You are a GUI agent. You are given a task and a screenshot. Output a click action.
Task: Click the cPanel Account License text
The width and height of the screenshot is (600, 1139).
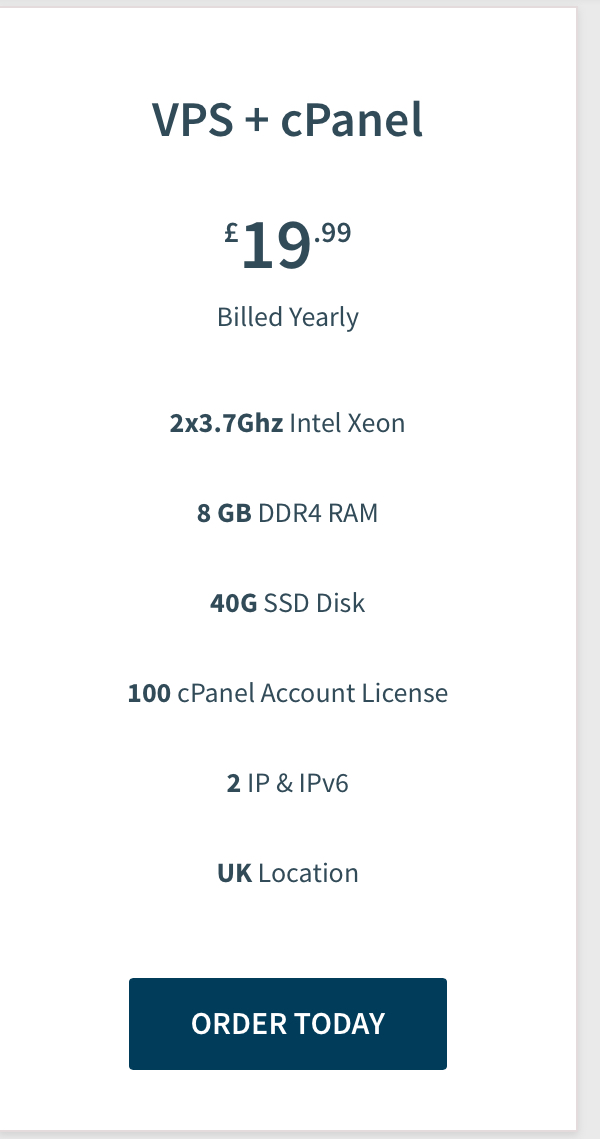point(312,693)
